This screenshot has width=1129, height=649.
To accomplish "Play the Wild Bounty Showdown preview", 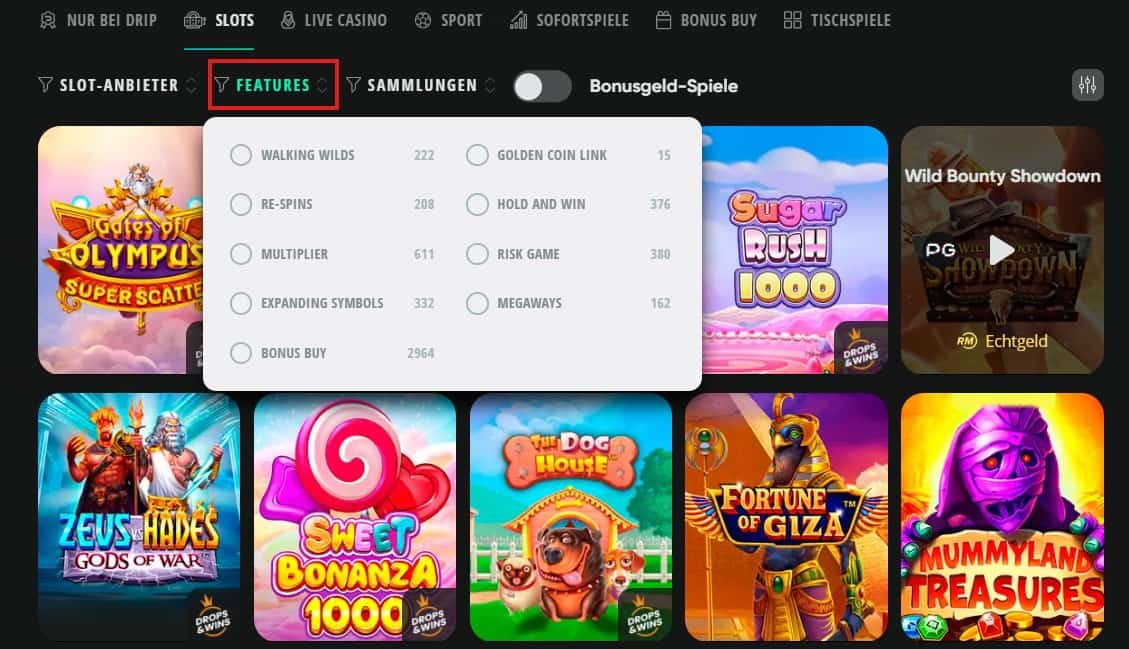I will coord(1002,251).
